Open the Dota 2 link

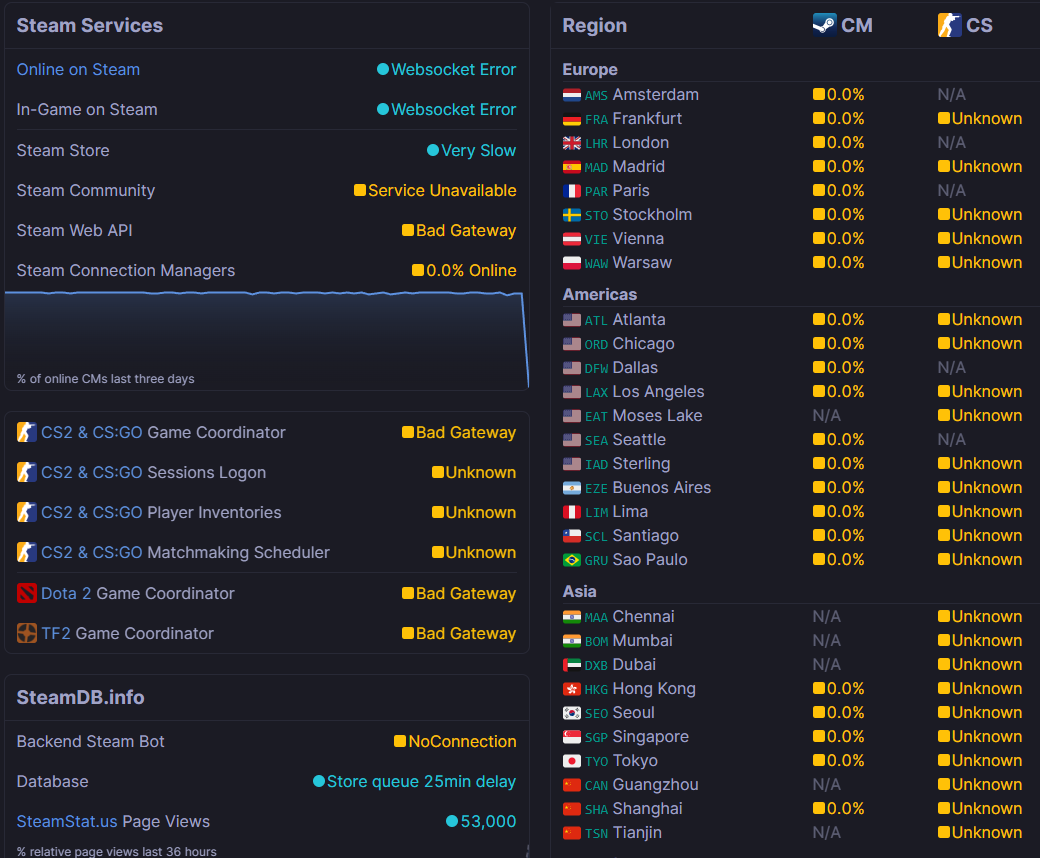(66, 593)
